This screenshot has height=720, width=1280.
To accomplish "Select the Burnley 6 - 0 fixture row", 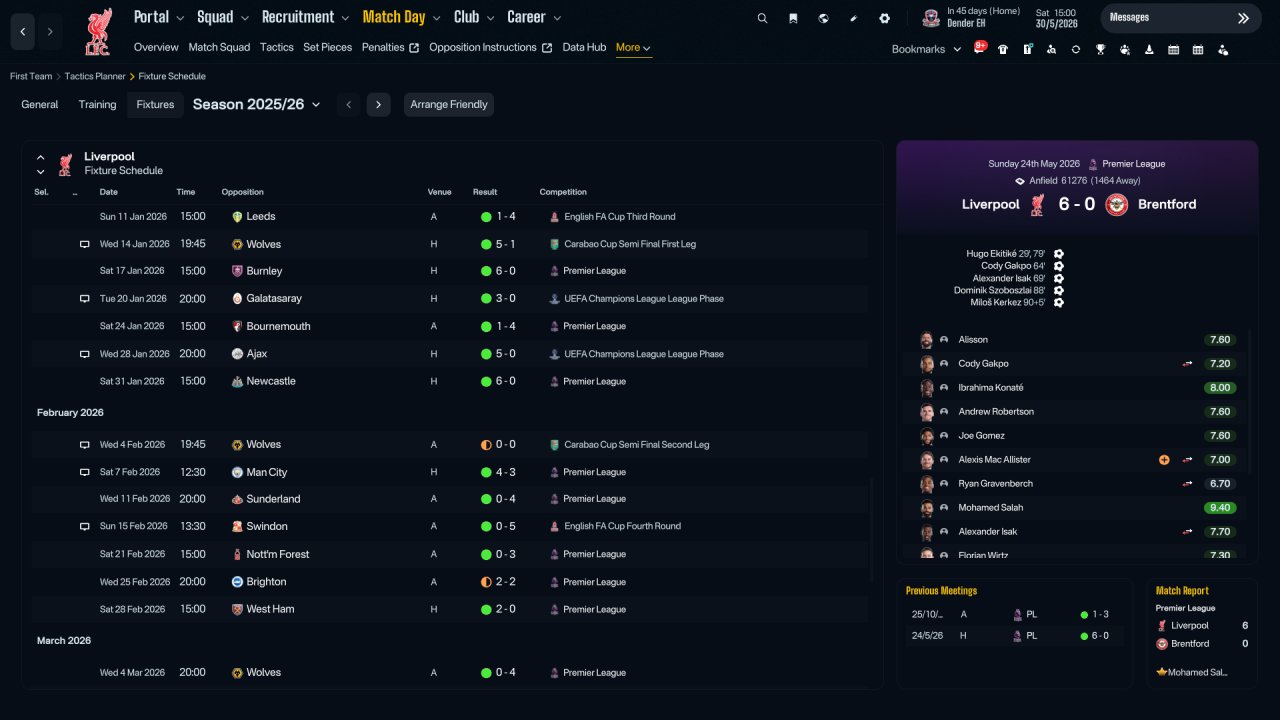I will [450, 271].
